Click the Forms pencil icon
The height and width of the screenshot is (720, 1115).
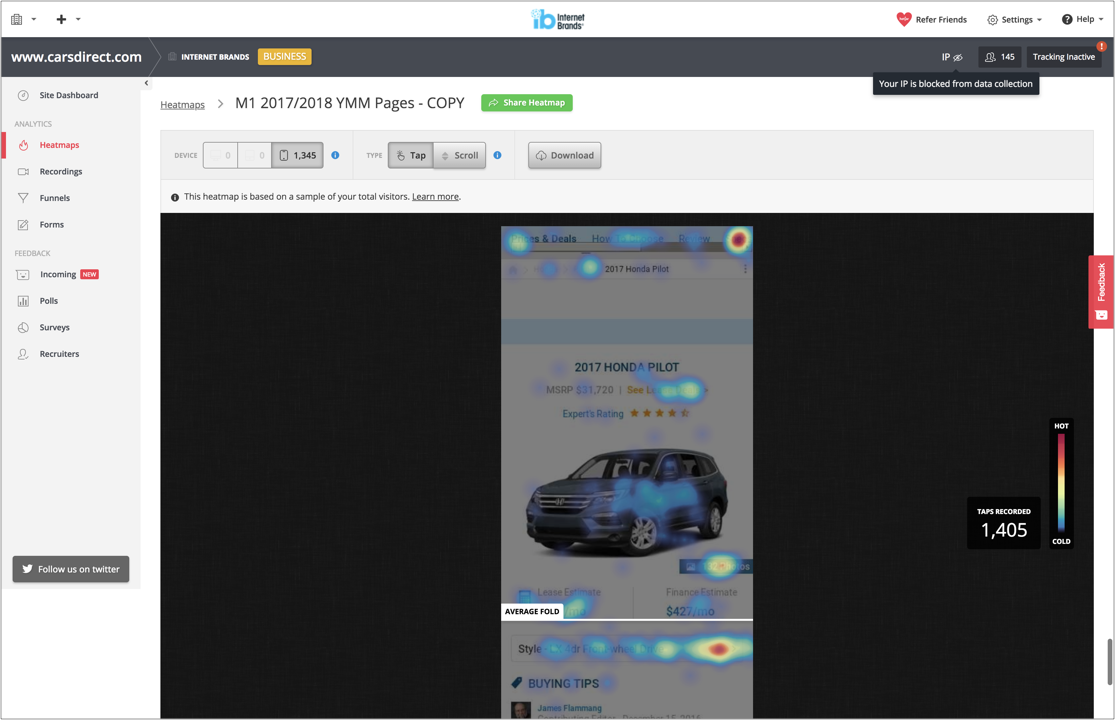coord(23,225)
